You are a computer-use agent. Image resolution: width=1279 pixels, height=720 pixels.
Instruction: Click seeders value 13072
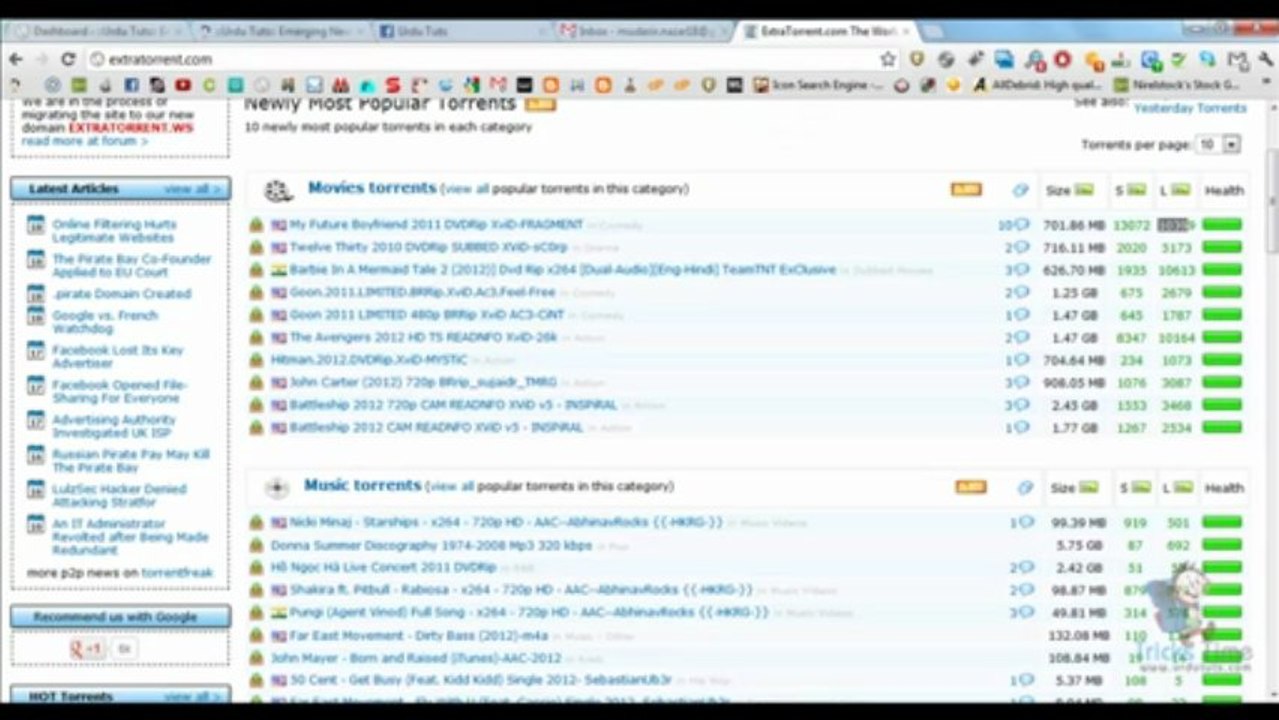[1131, 225]
